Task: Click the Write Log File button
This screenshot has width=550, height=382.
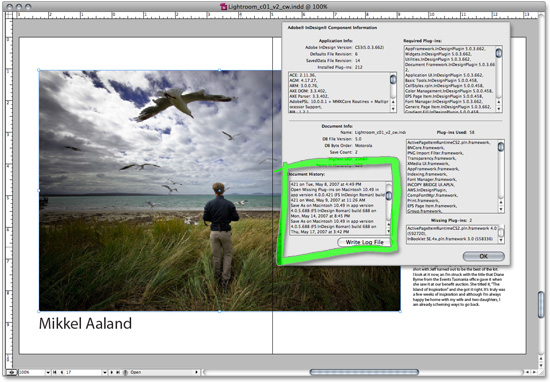Action: tap(364, 242)
